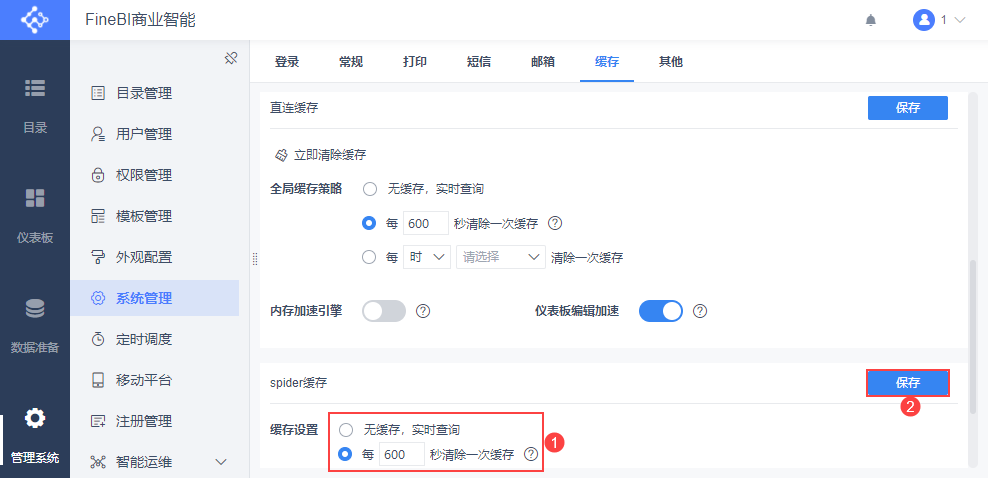988x478 pixels.
Task: Switch to the 常规 tab
Action: (351, 62)
